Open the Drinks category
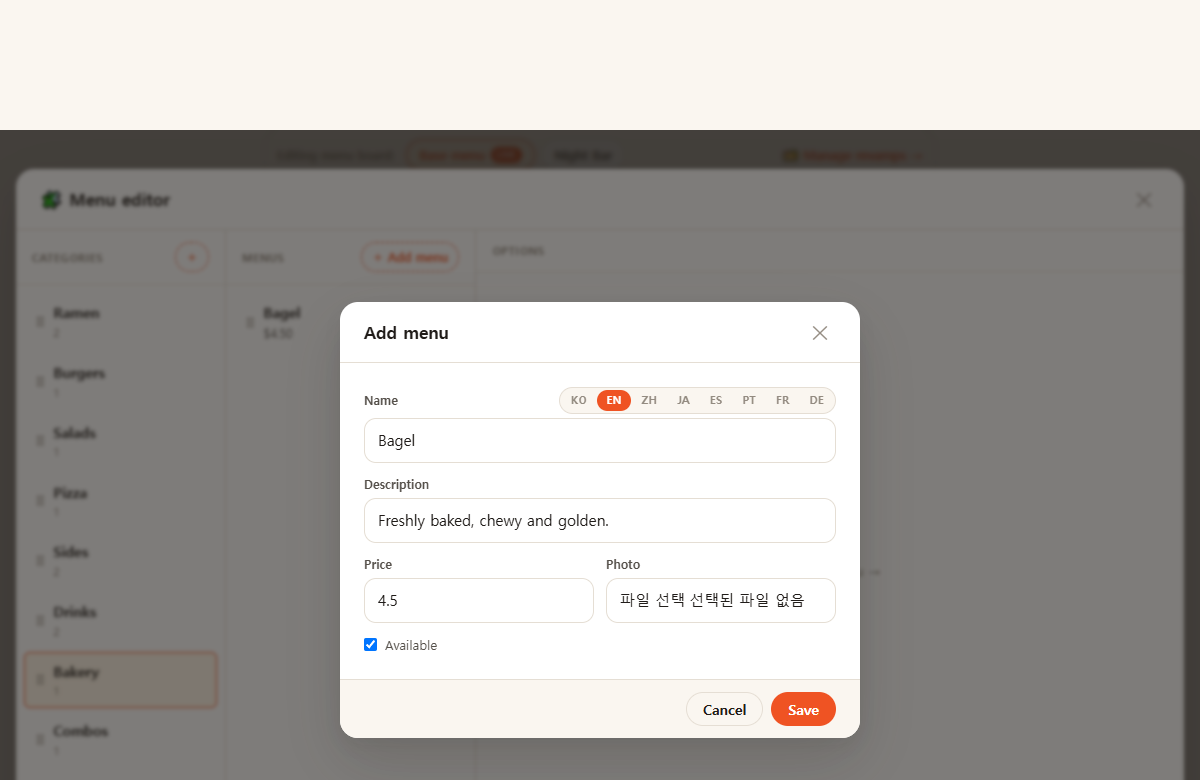 click(x=120, y=619)
